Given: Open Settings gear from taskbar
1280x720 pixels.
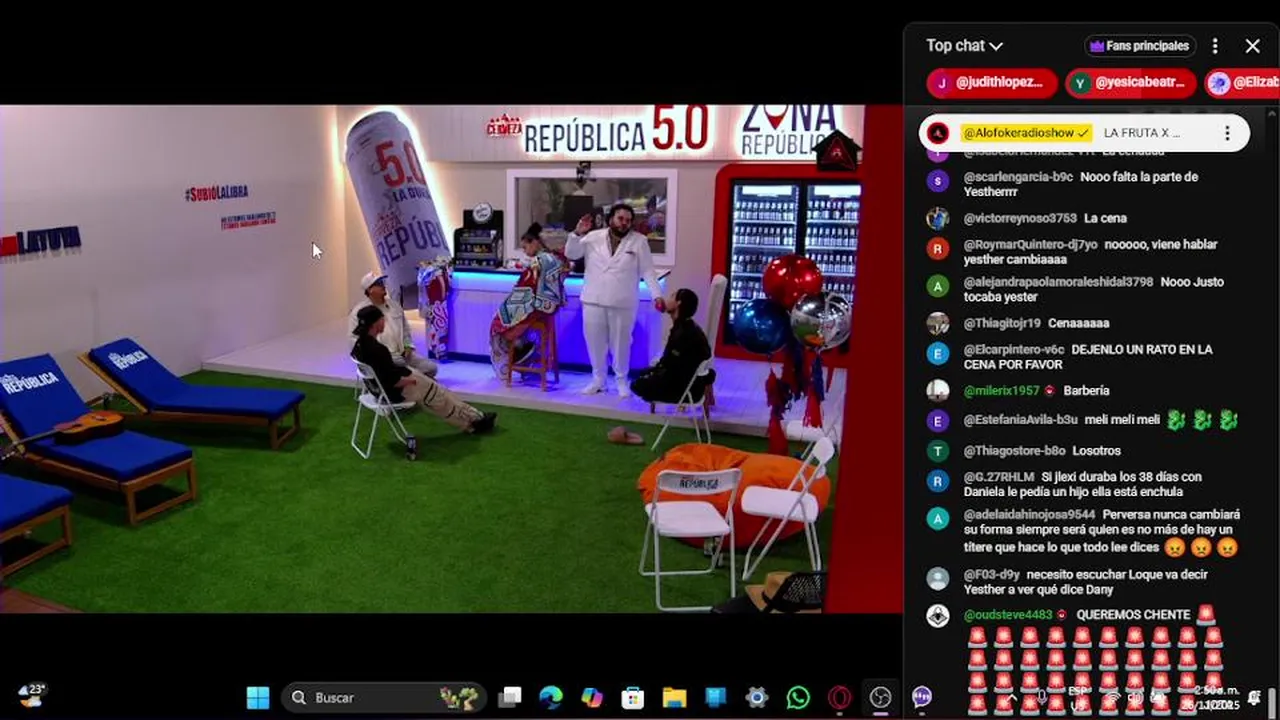Looking at the screenshot, I should (x=756, y=697).
